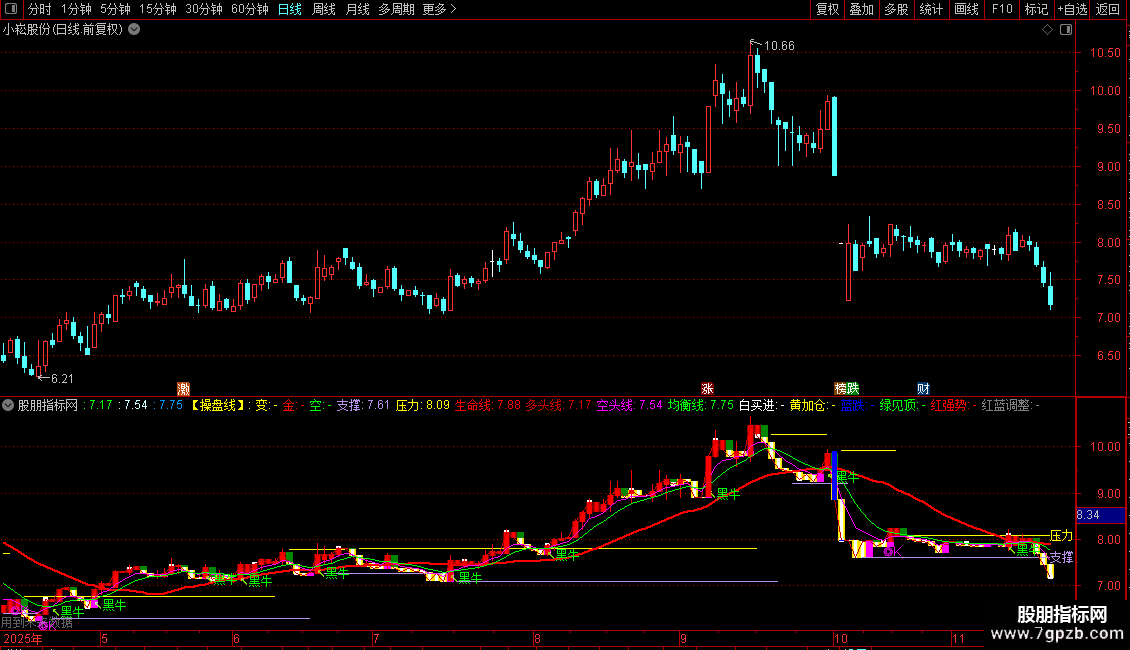Click the 叠加 overlay button

tap(861, 9)
